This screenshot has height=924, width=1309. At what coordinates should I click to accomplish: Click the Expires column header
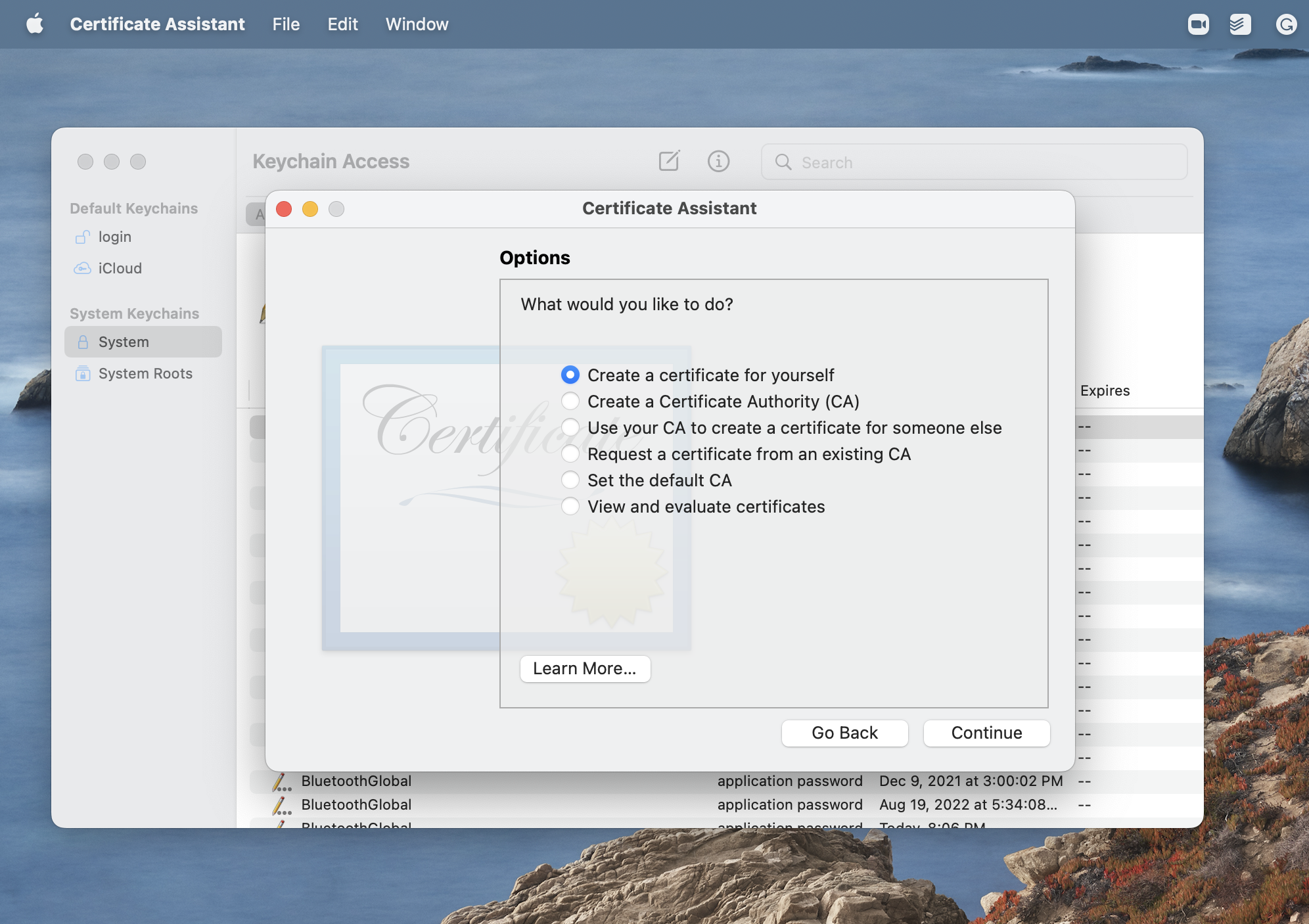click(1105, 390)
